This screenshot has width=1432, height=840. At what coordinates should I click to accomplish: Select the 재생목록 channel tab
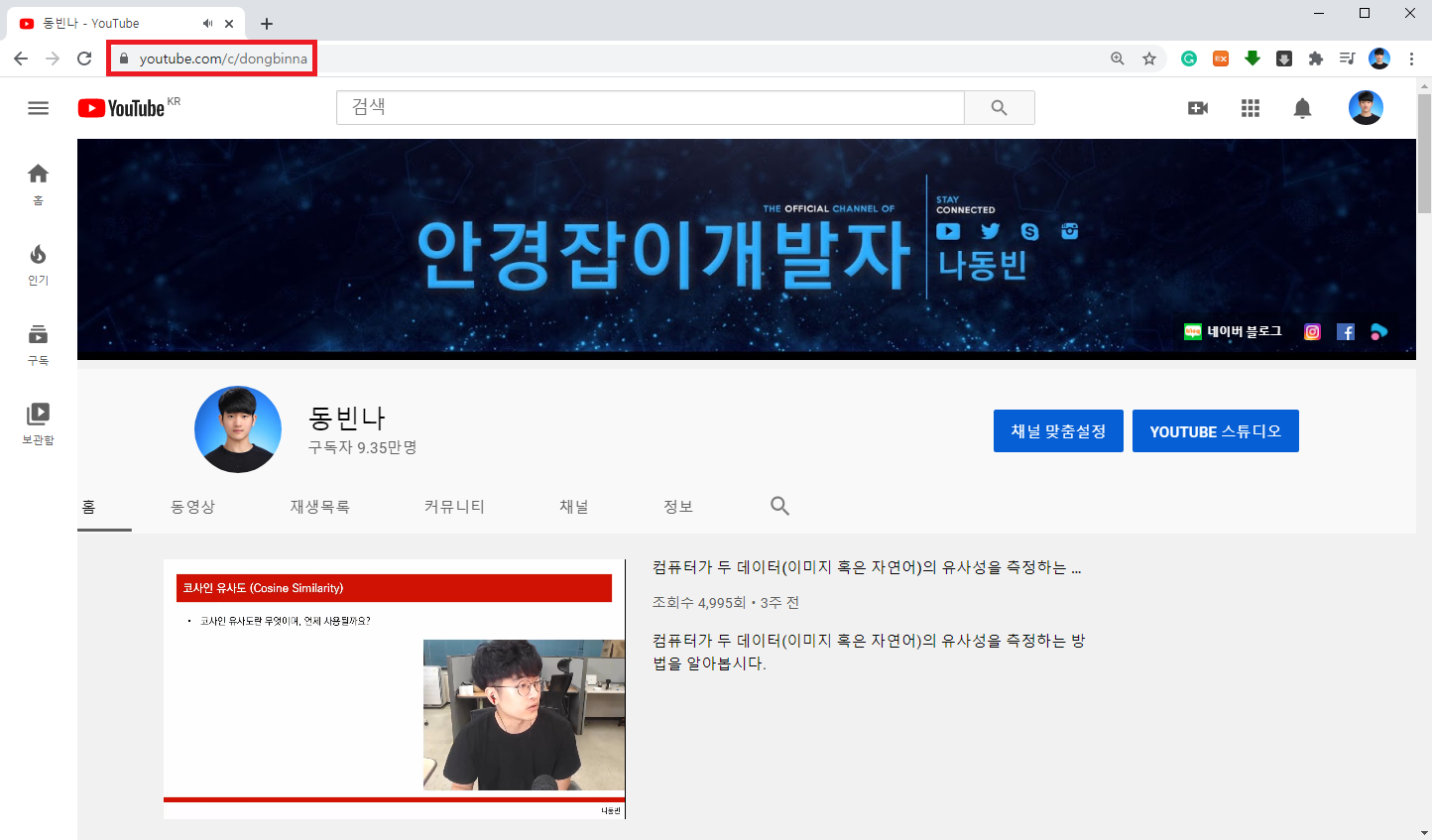319,507
